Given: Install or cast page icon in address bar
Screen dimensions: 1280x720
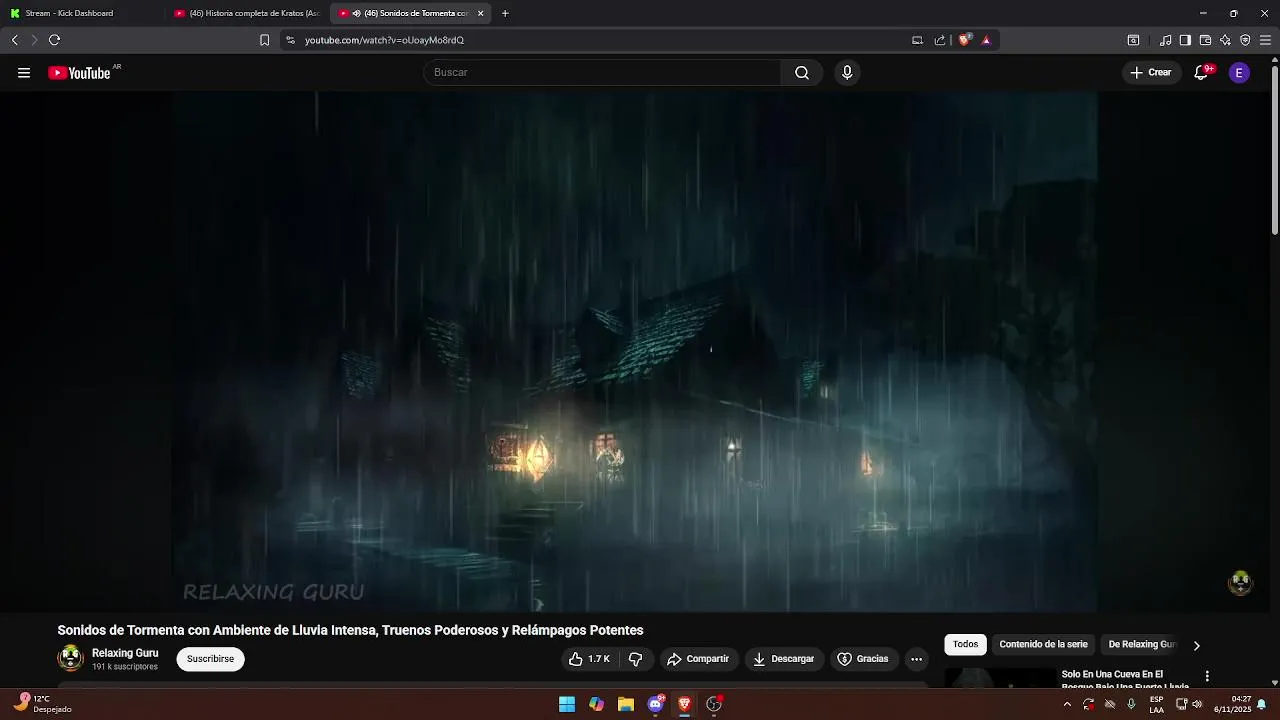Looking at the screenshot, I should coord(917,40).
